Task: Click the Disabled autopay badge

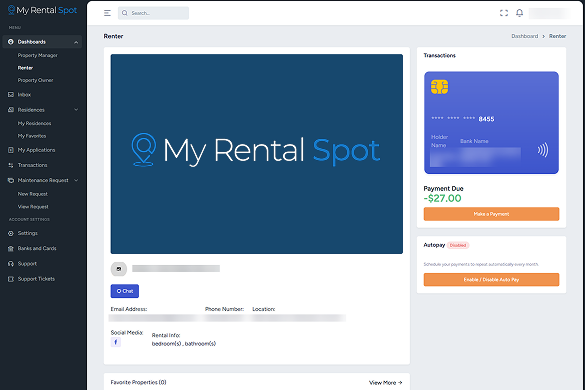Action: [458, 245]
